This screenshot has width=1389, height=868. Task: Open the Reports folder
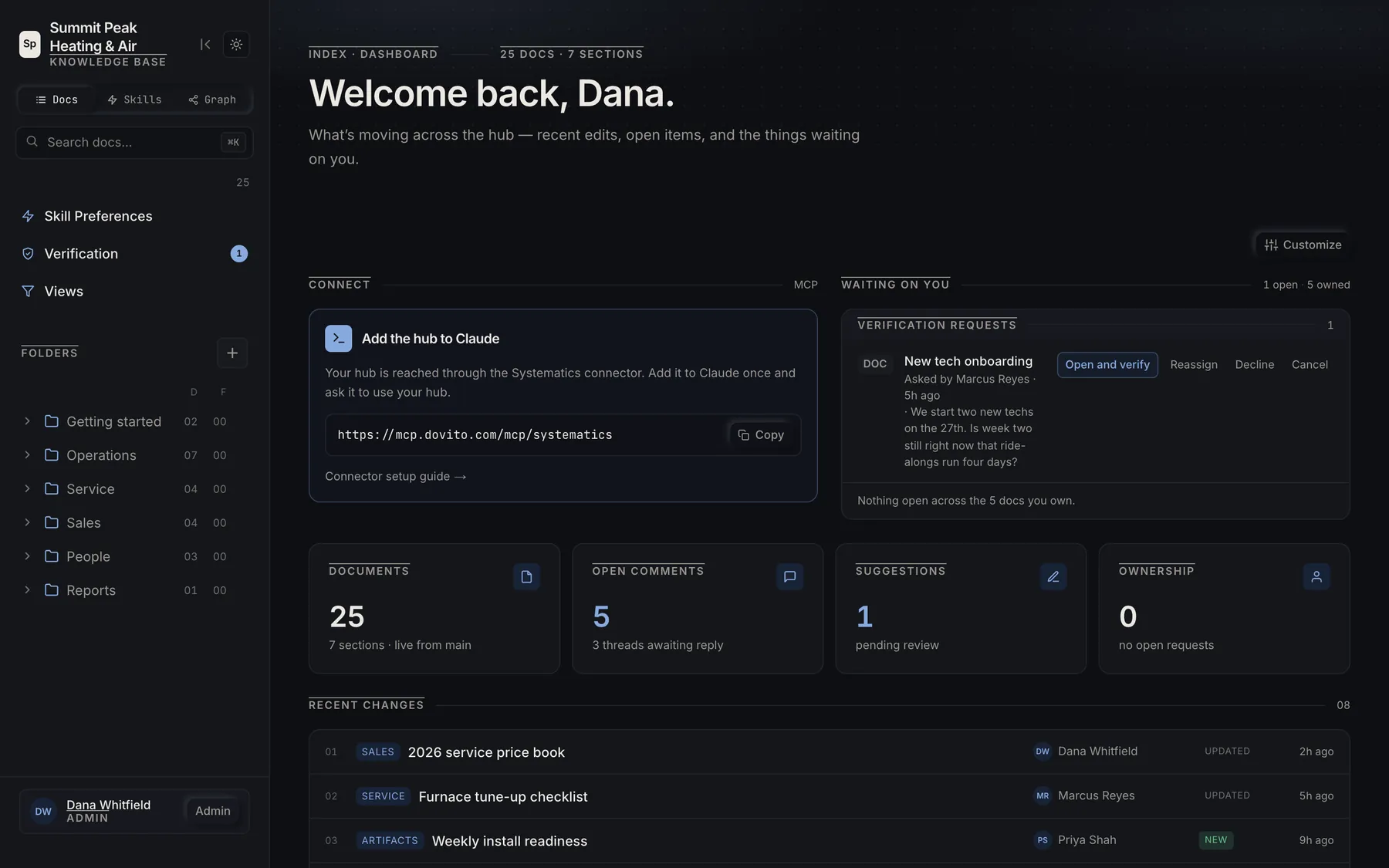pyautogui.click(x=91, y=590)
